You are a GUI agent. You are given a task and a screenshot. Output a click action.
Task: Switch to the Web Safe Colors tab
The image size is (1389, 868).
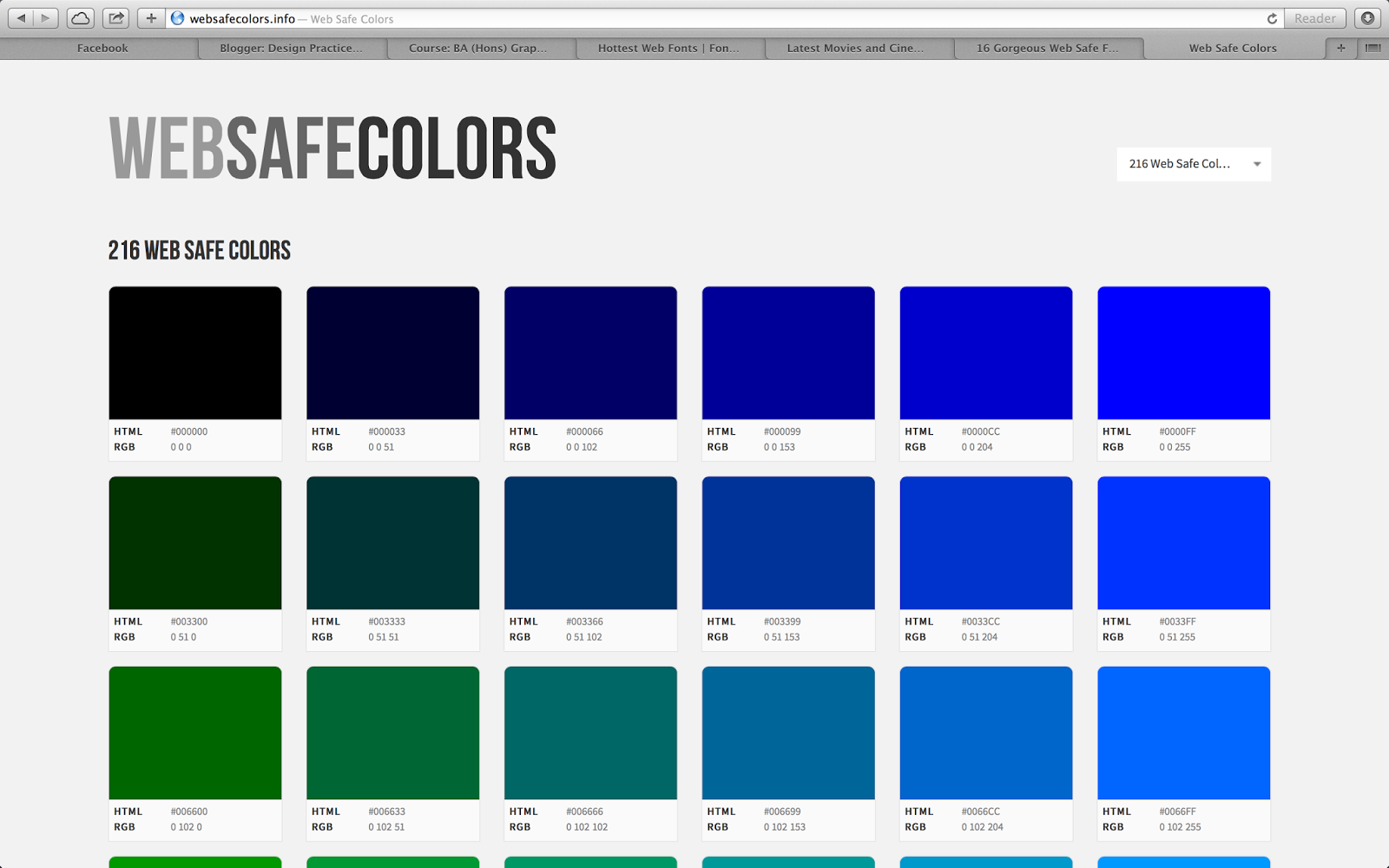(x=1233, y=49)
